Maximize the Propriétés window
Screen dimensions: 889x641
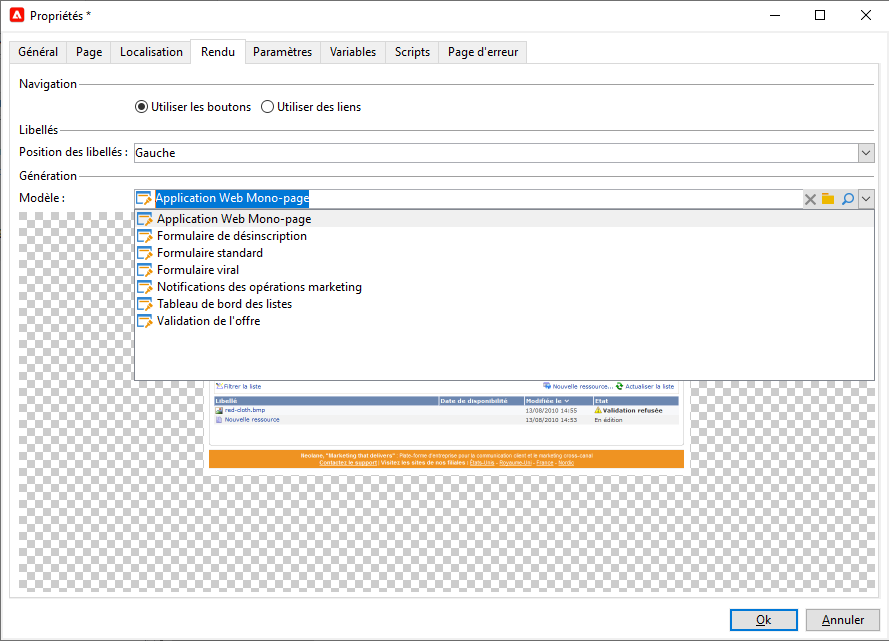pyautogui.click(x=820, y=15)
